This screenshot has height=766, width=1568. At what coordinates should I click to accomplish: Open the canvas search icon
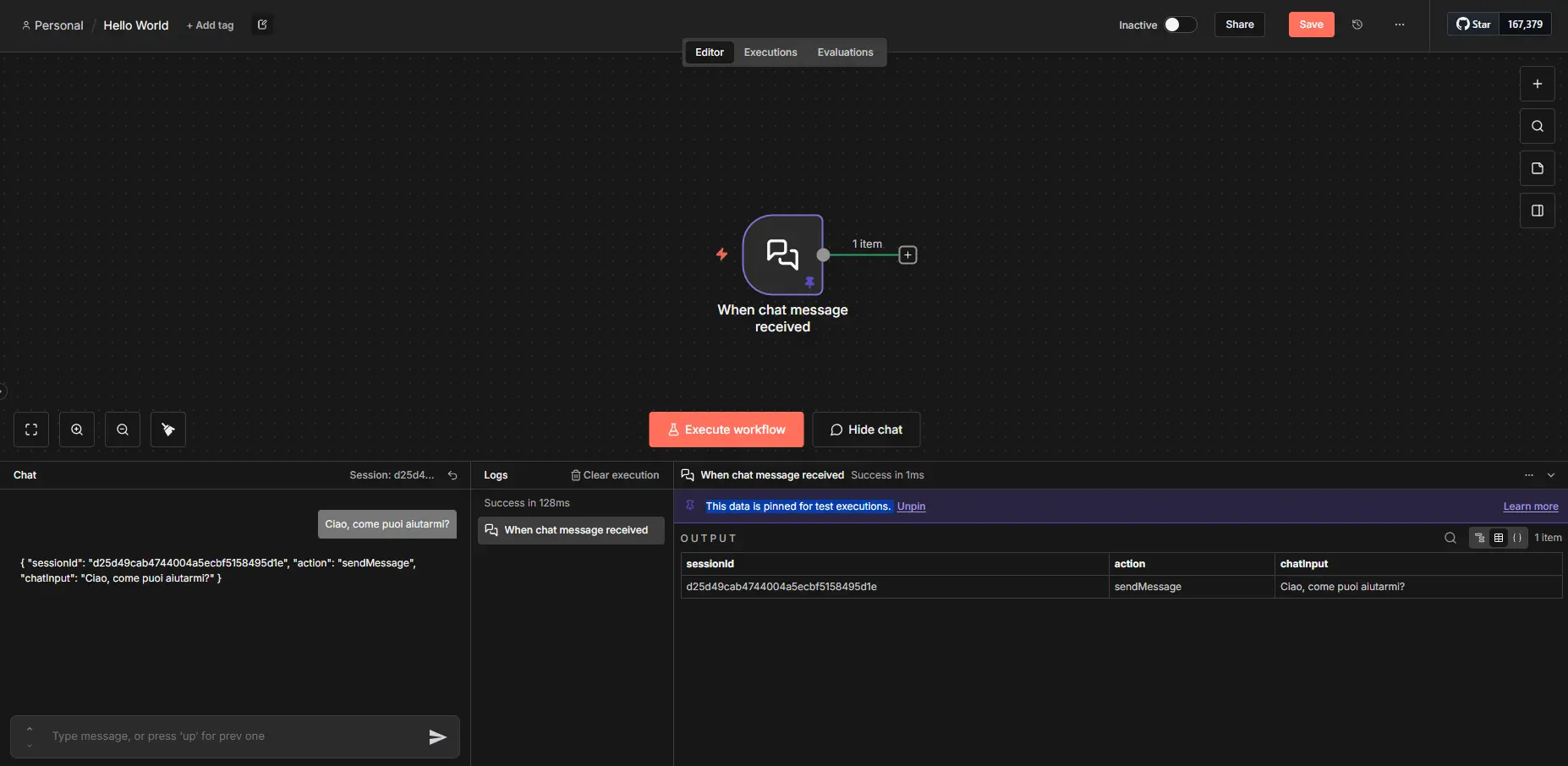[x=1537, y=126]
